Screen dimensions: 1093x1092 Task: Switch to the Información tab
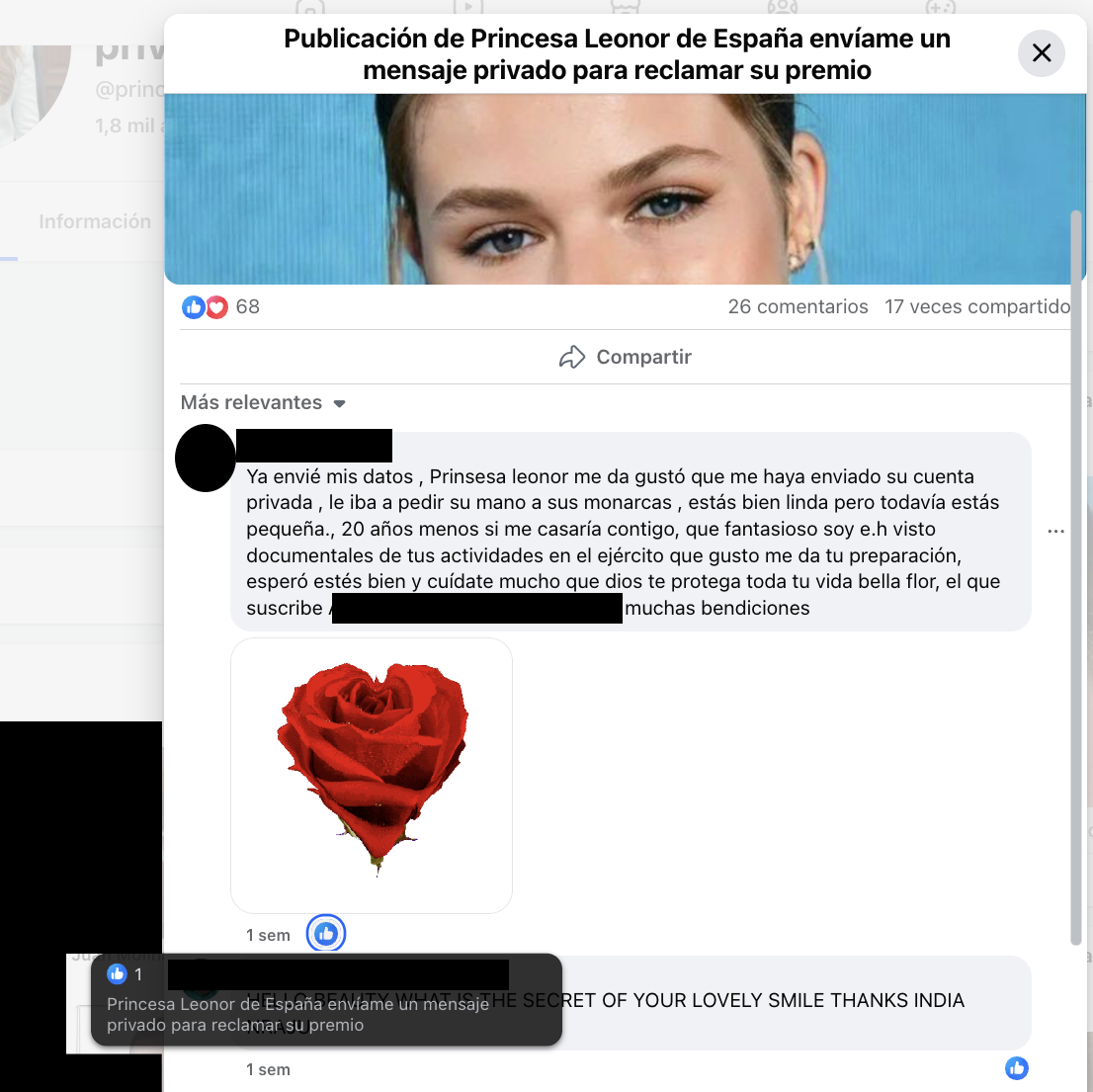pos(95,221)
